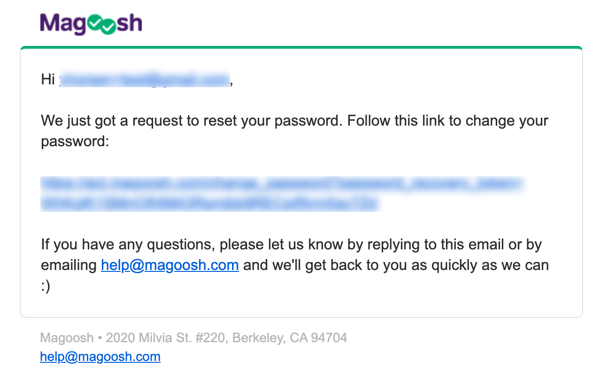
Task: Follow the blurred password reset link's first line
Action: [x=282, y=184]
